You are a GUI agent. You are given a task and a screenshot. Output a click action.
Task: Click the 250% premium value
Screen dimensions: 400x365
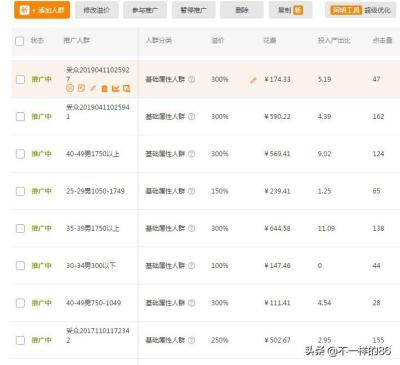tap(220, 340)
